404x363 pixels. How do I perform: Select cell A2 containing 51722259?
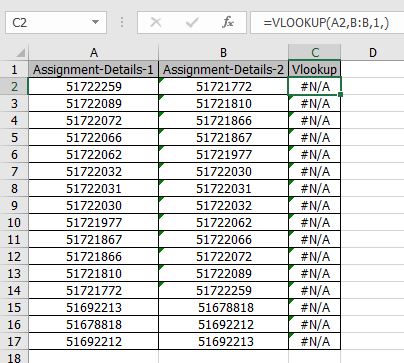pyautogui.click(x=94, y=86)
